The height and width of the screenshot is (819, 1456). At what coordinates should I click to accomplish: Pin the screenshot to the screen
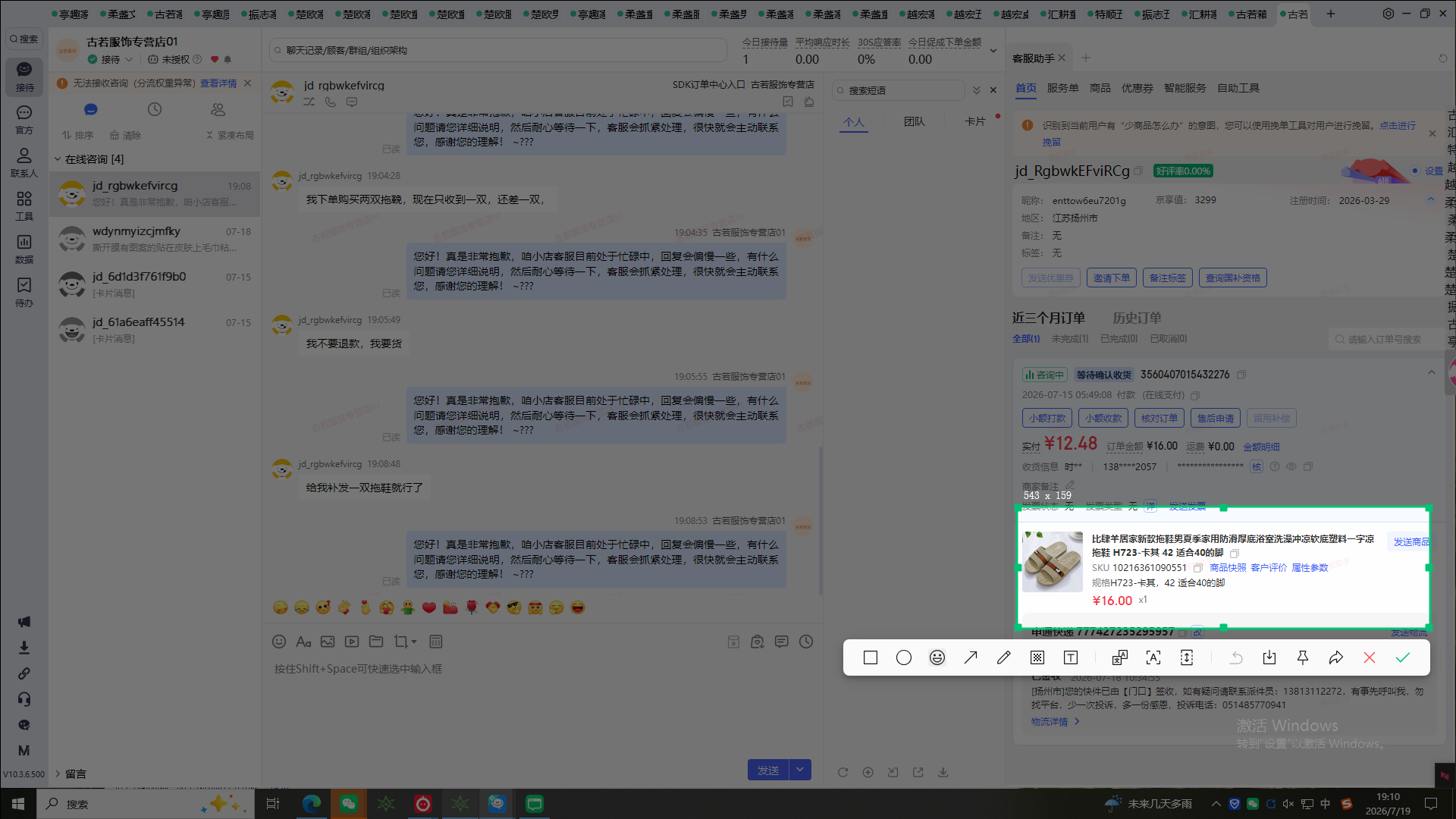1303,657
